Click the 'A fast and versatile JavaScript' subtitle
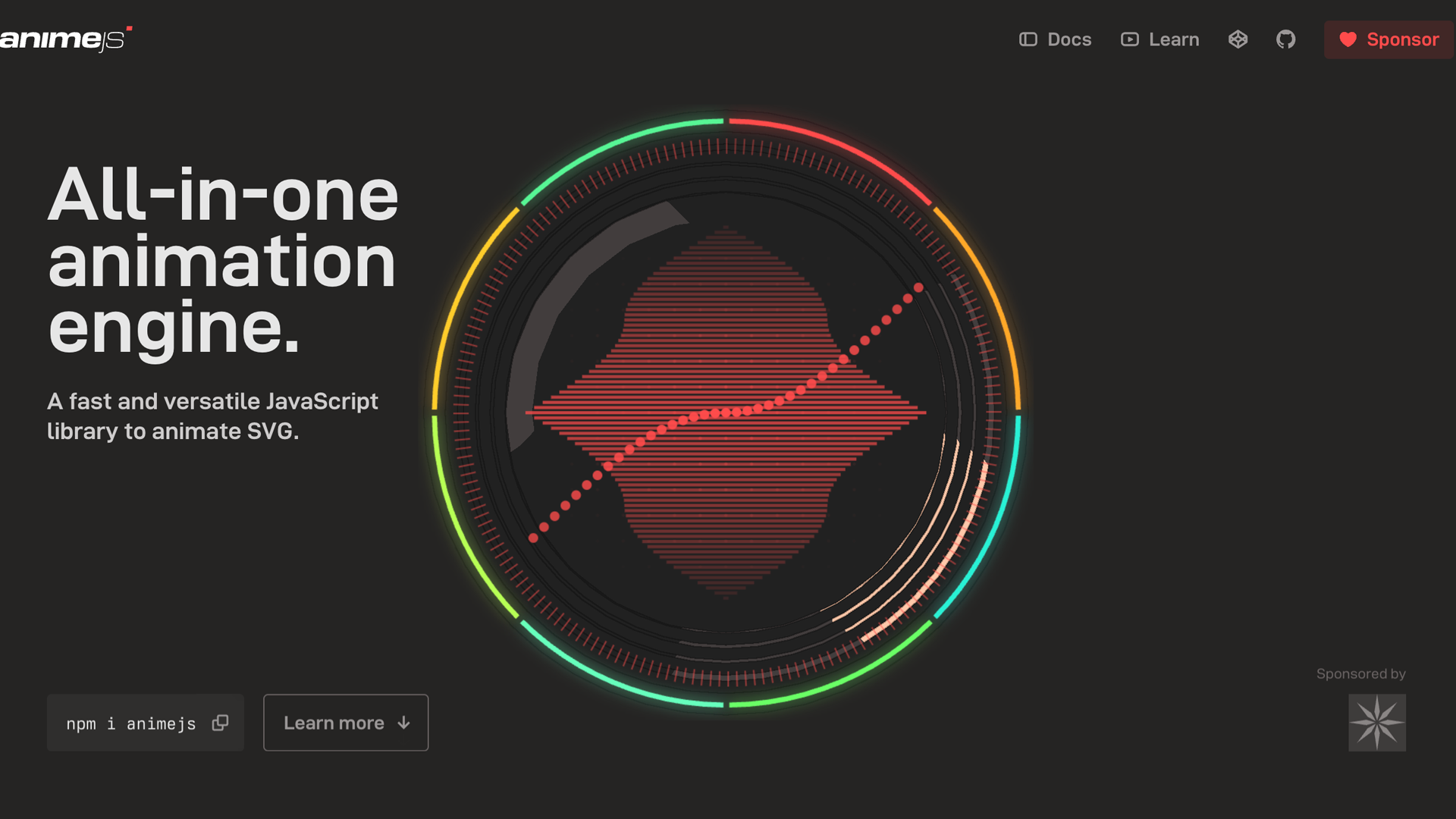 [x=212, y=416]
